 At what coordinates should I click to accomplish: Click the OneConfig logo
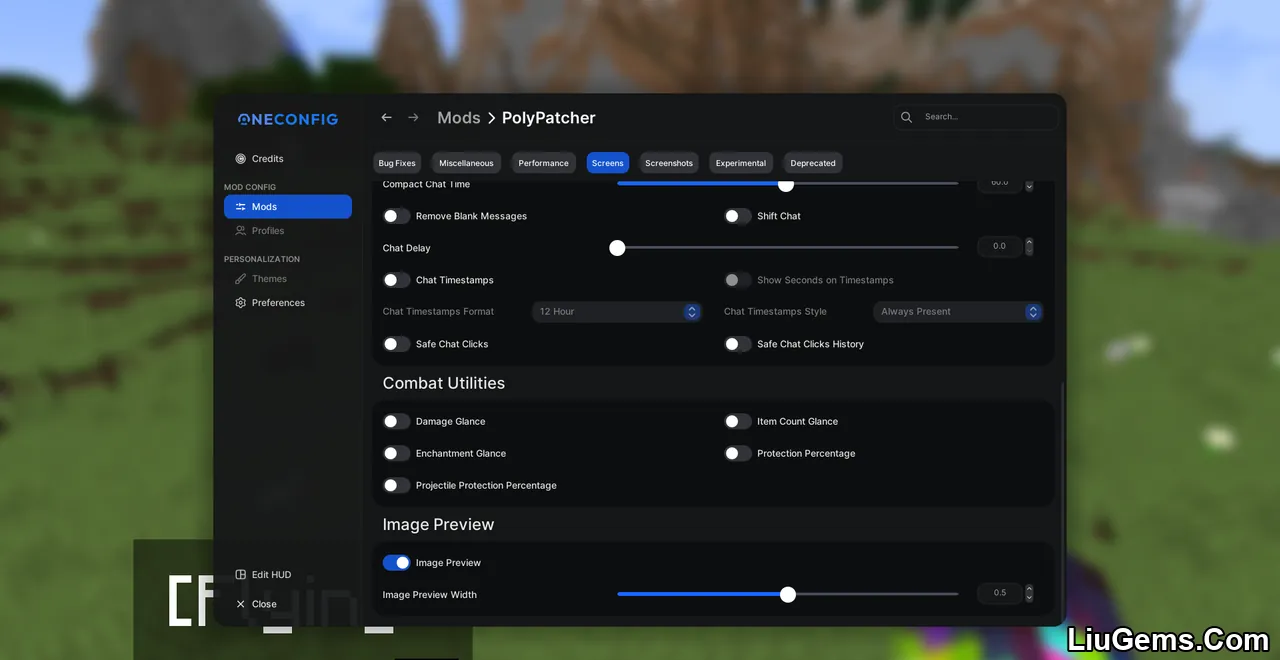(x=288, y=119)
